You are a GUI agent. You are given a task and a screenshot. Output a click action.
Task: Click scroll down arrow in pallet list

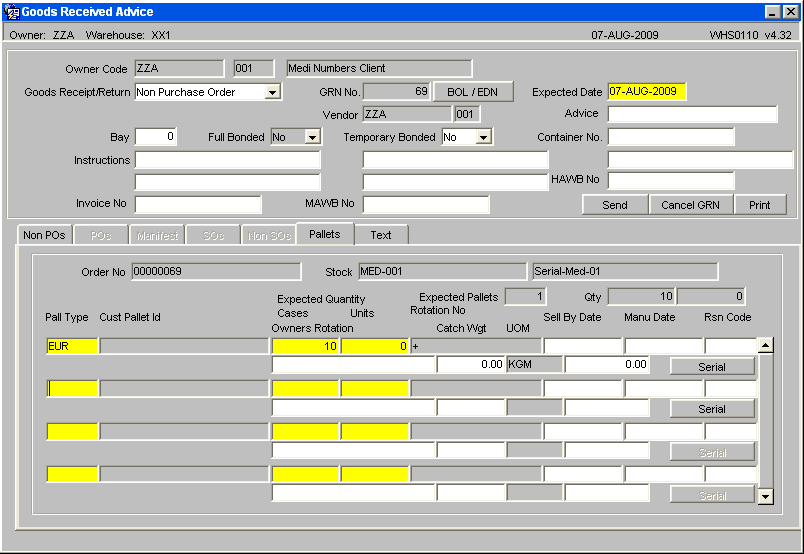point(766,496)
